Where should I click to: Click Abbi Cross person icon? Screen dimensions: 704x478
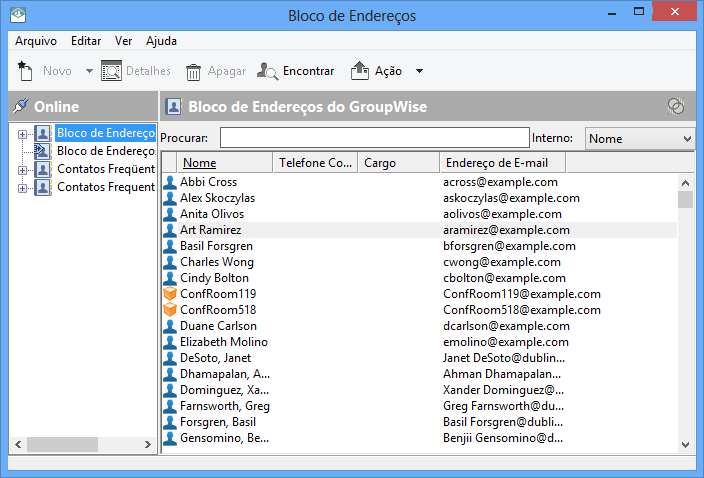[x=170, y=182]
